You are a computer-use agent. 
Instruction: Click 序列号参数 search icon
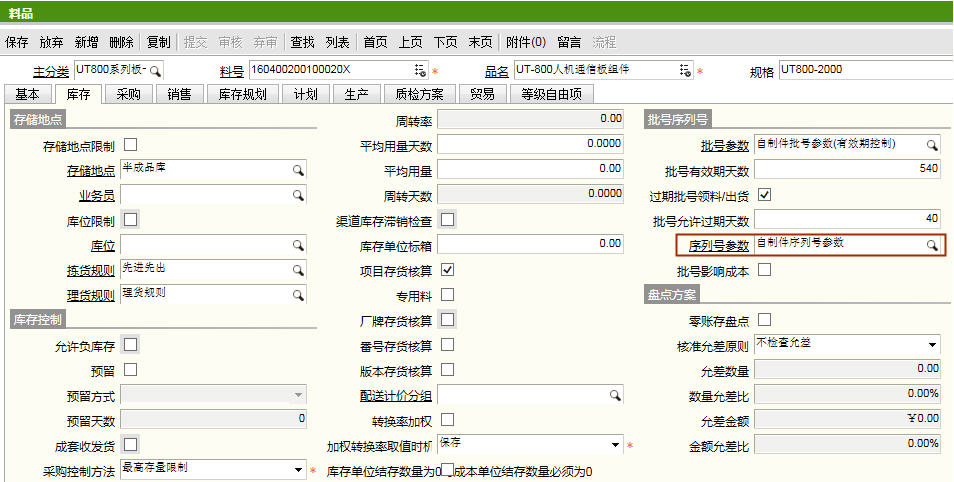931,245
